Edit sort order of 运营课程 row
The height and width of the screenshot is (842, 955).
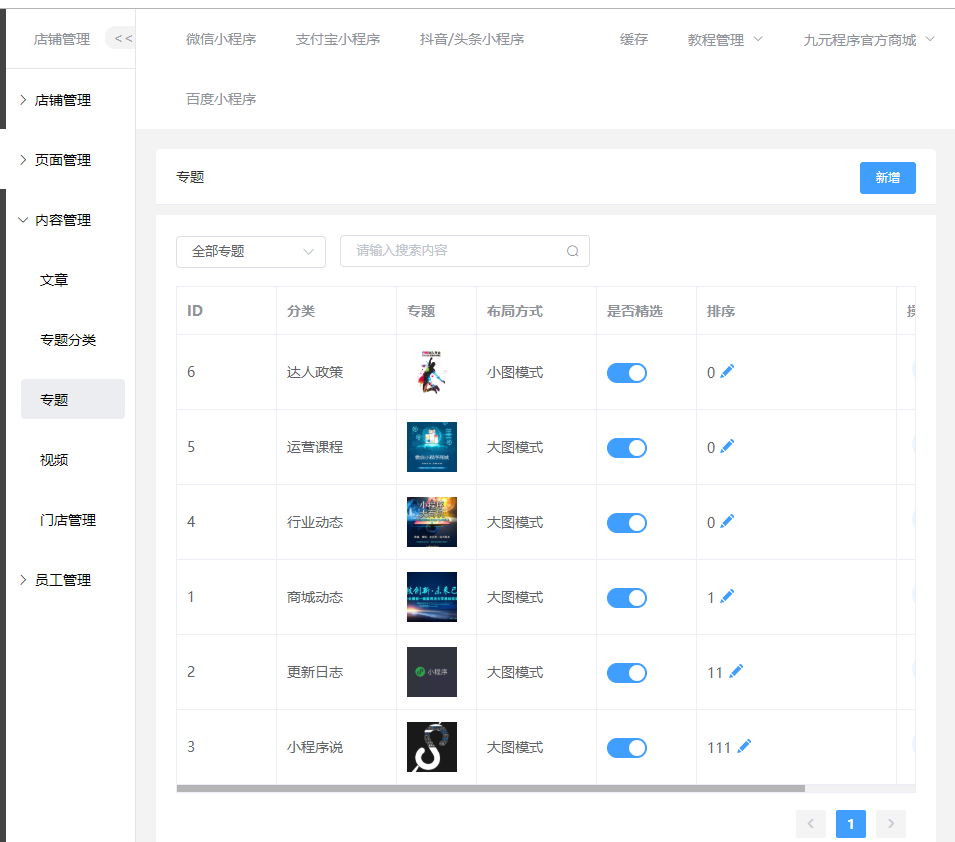pos(727,447)
